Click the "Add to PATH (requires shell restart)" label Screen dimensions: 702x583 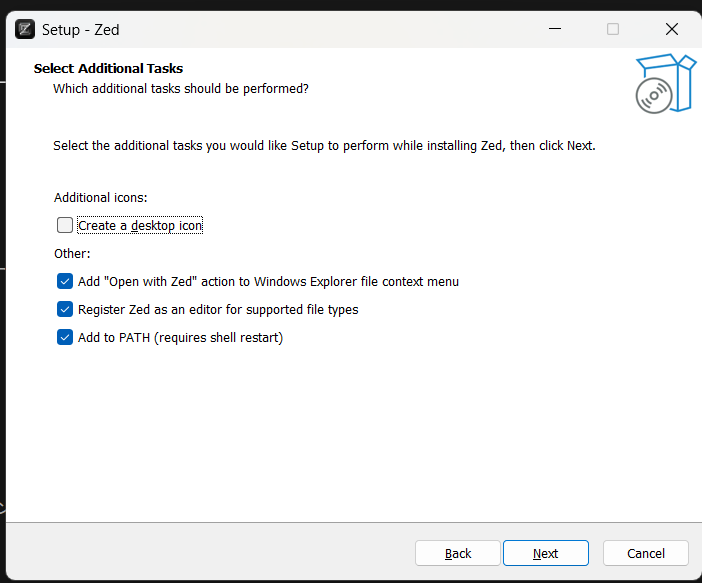[x=180, y=338]
